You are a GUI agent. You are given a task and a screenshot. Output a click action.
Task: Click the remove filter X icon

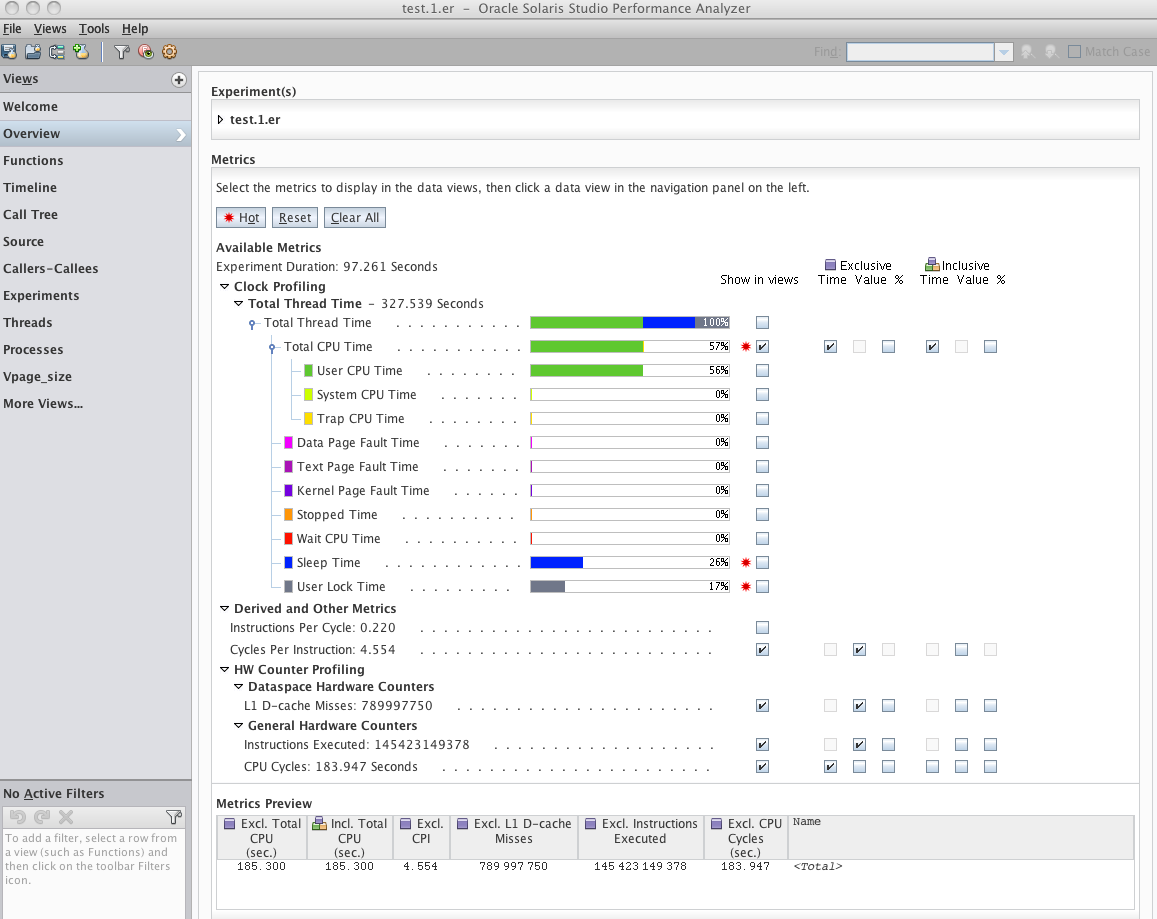point(66,816)
